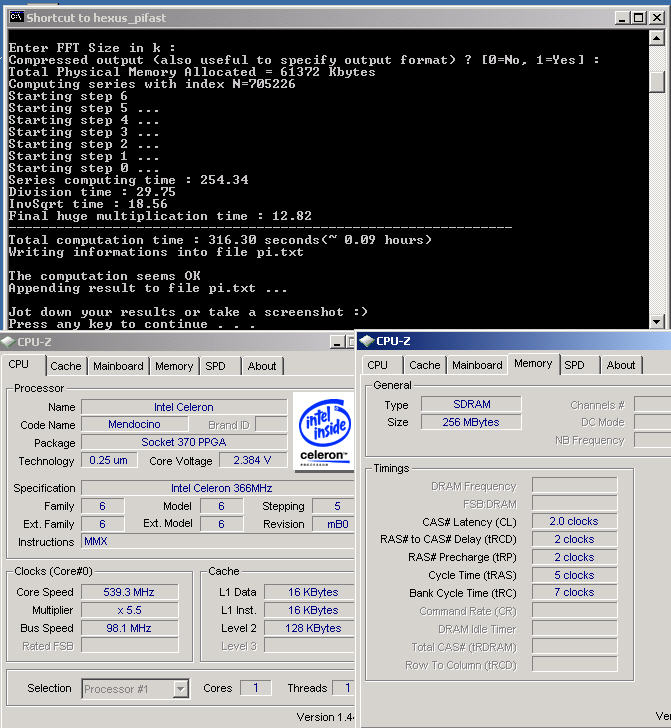This screenshot has width=671, height=728.
Task: Minimize the left CPU-Z window
Action: pyautogui.click(x=338, y=342)
